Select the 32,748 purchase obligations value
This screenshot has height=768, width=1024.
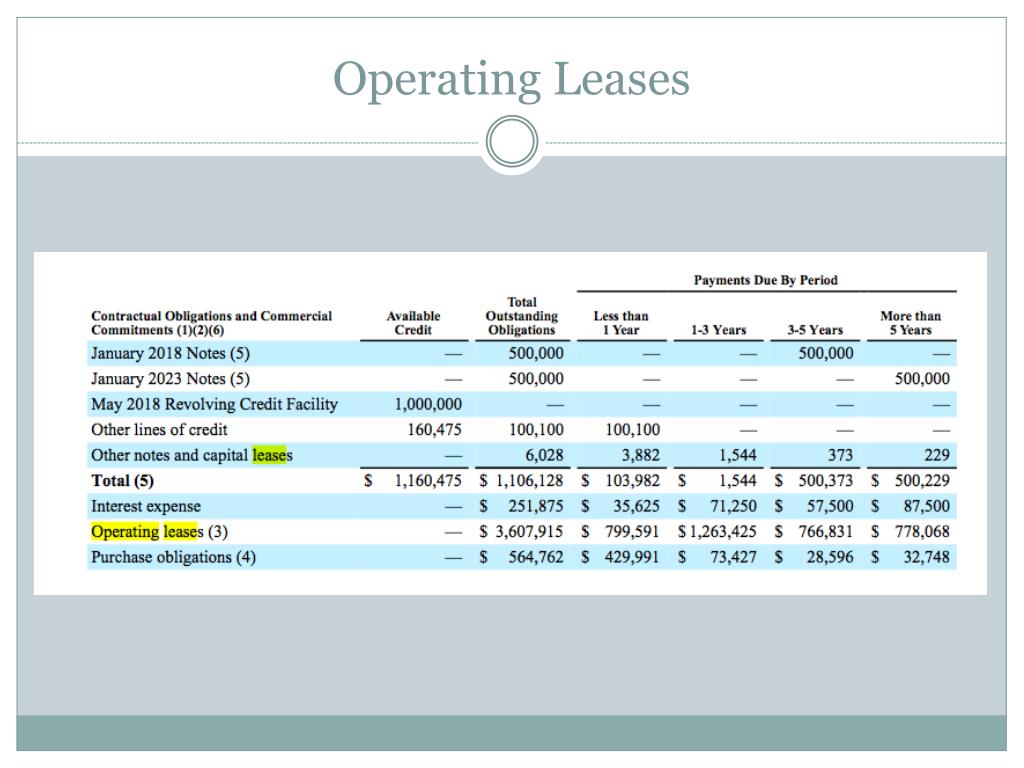[x=927, y=557]
